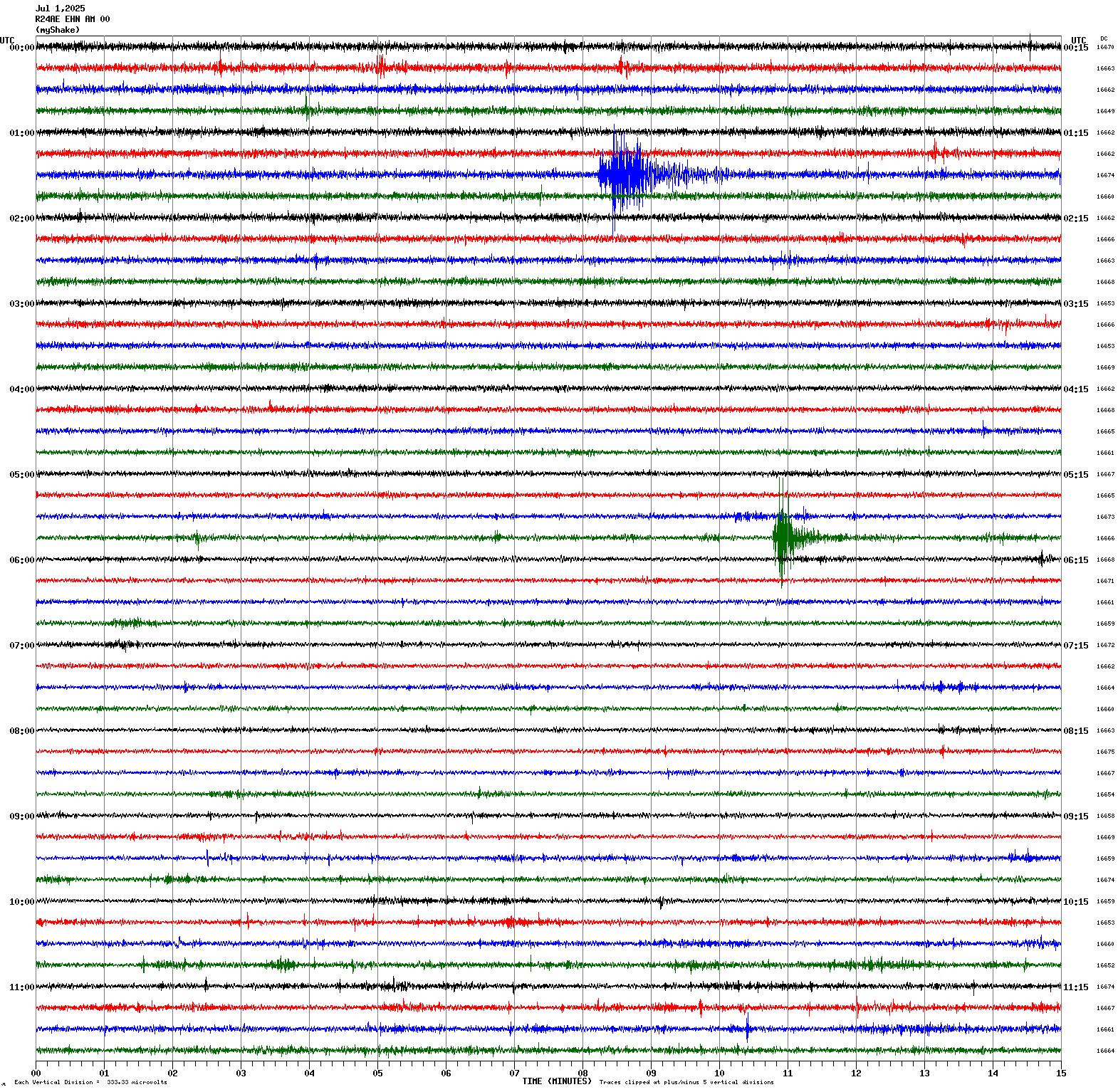Click 'Each Vertical Division = 333.33 microvolts' note
This screenshot has width=1118, height=1092.
pos(90,1082)
